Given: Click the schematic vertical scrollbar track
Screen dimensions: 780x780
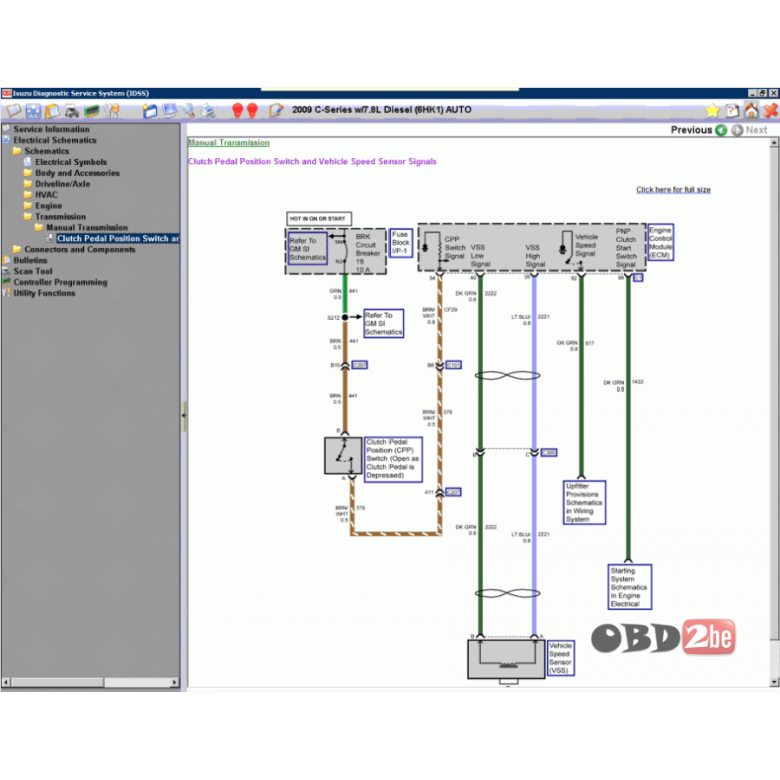Looking at the screenshot, I should pyautogui.click(x=774, y=657).
